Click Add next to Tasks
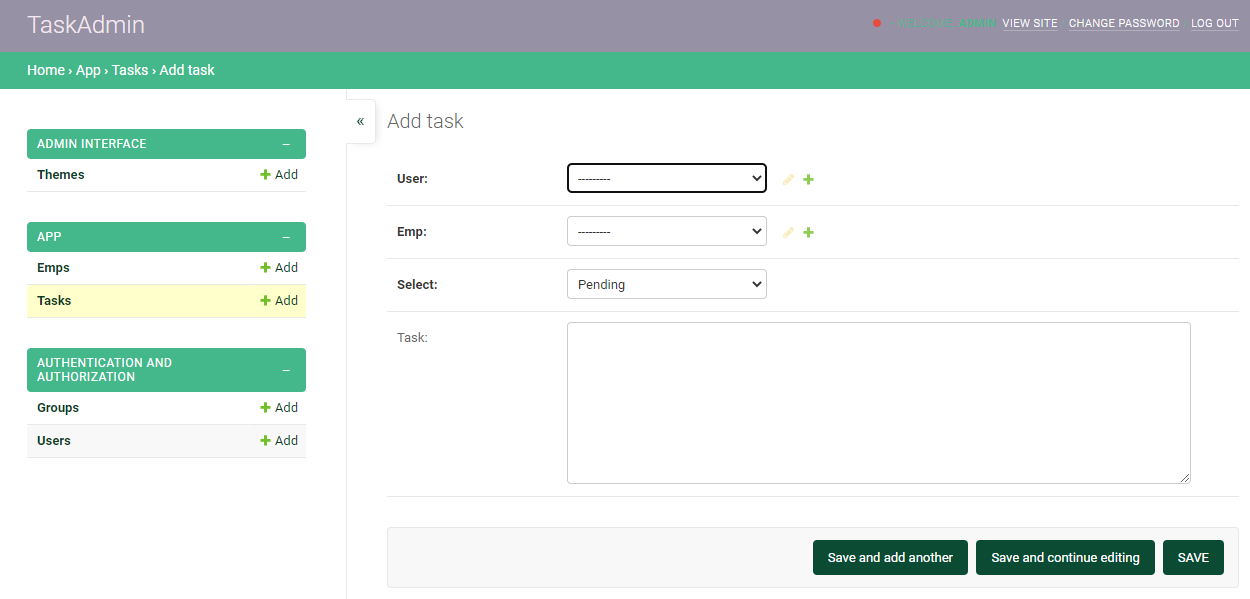 coord(279,301)
